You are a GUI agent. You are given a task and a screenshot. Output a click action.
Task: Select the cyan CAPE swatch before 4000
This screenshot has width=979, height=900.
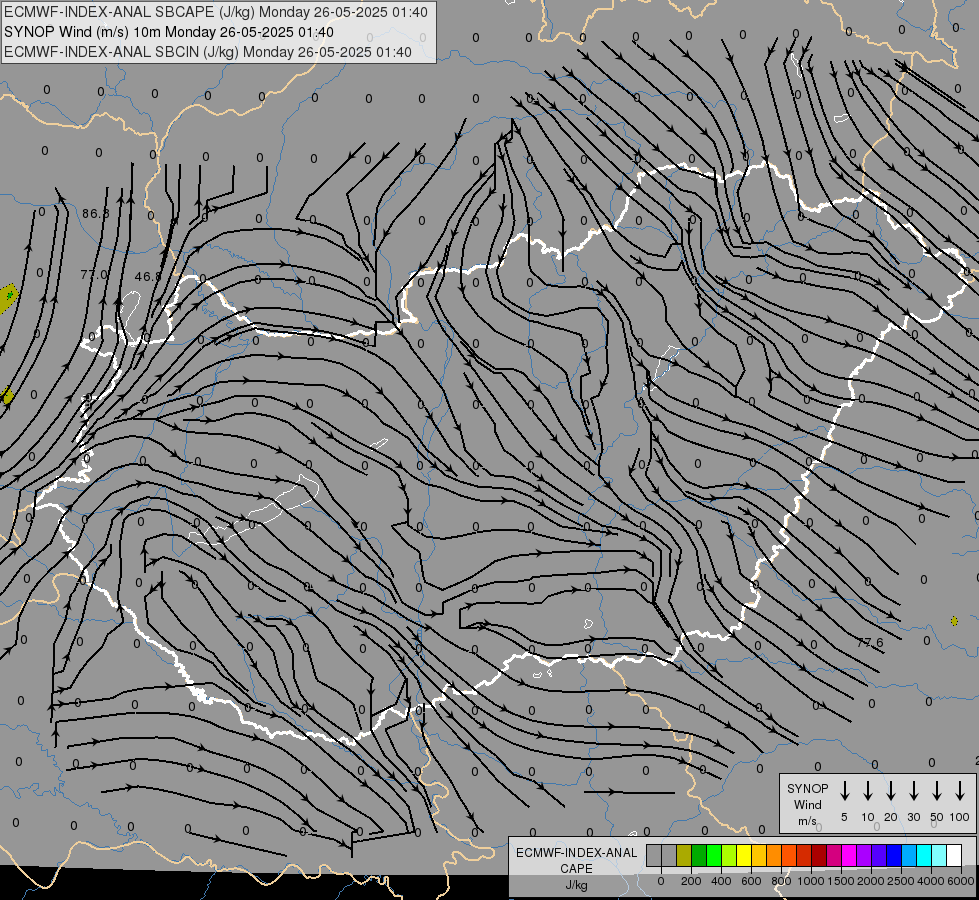(x=925, y=856)
